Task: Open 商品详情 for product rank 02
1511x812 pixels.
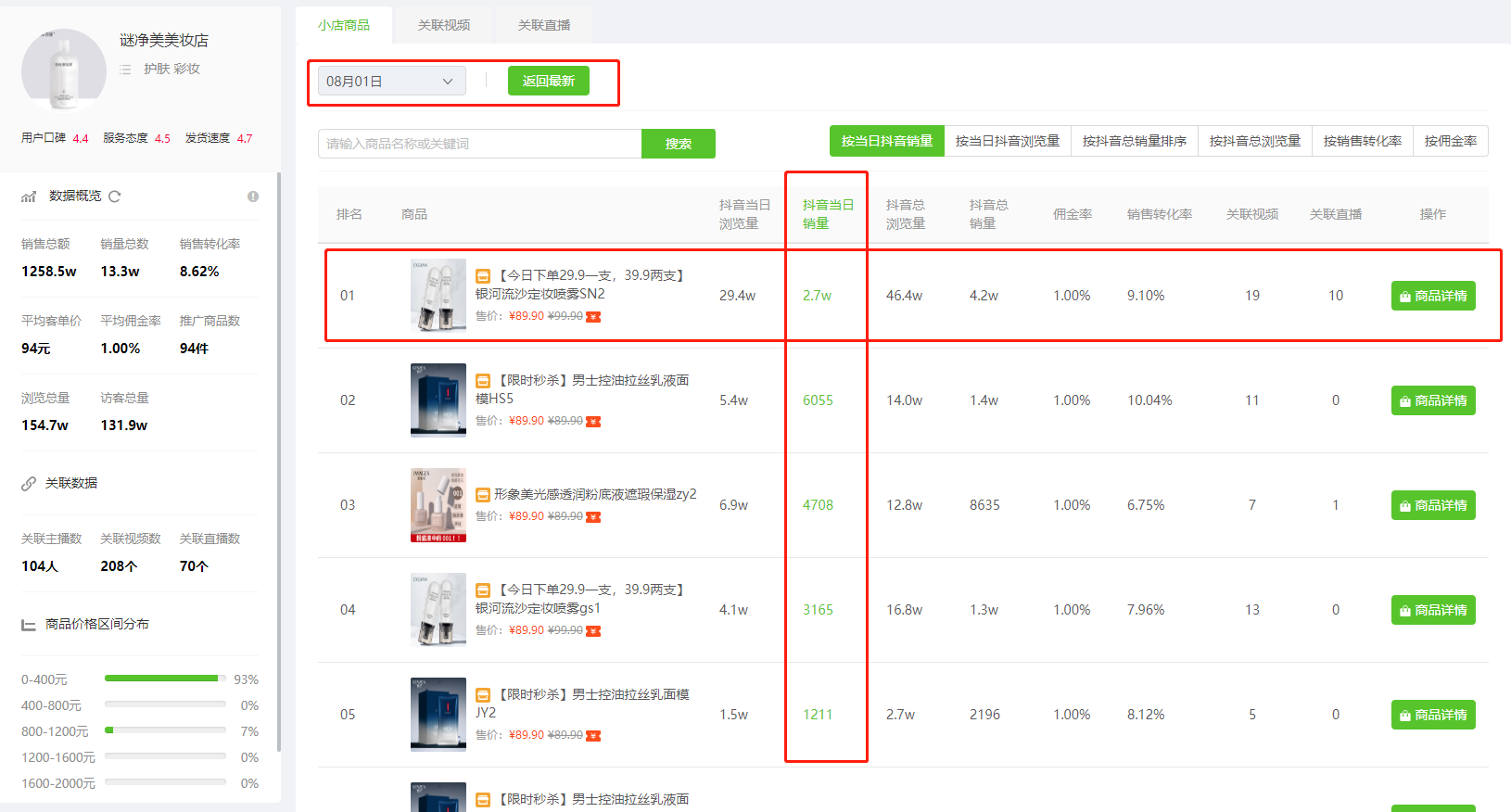Action: 1433,400
